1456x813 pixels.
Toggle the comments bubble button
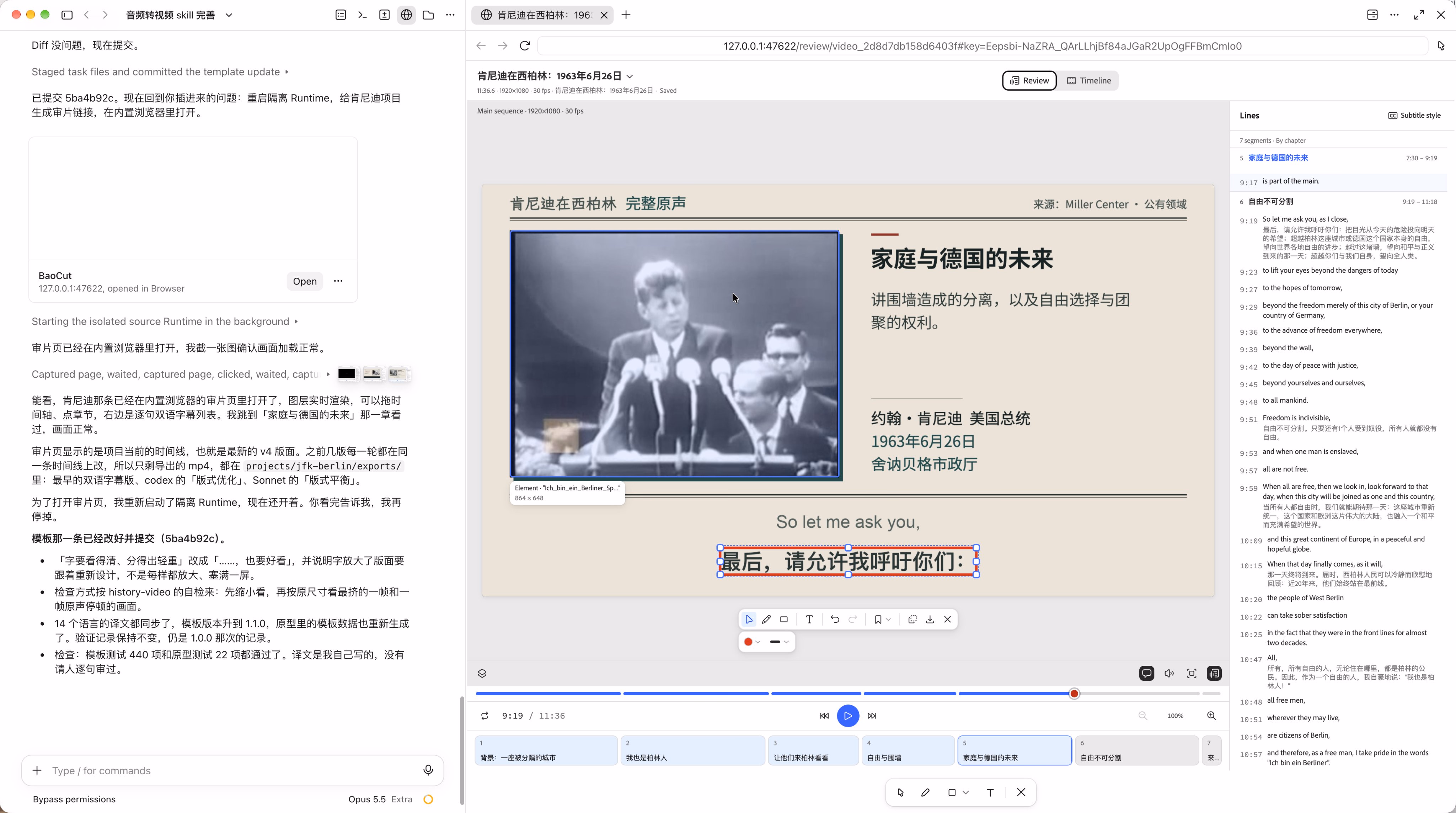coord(1147,673)
